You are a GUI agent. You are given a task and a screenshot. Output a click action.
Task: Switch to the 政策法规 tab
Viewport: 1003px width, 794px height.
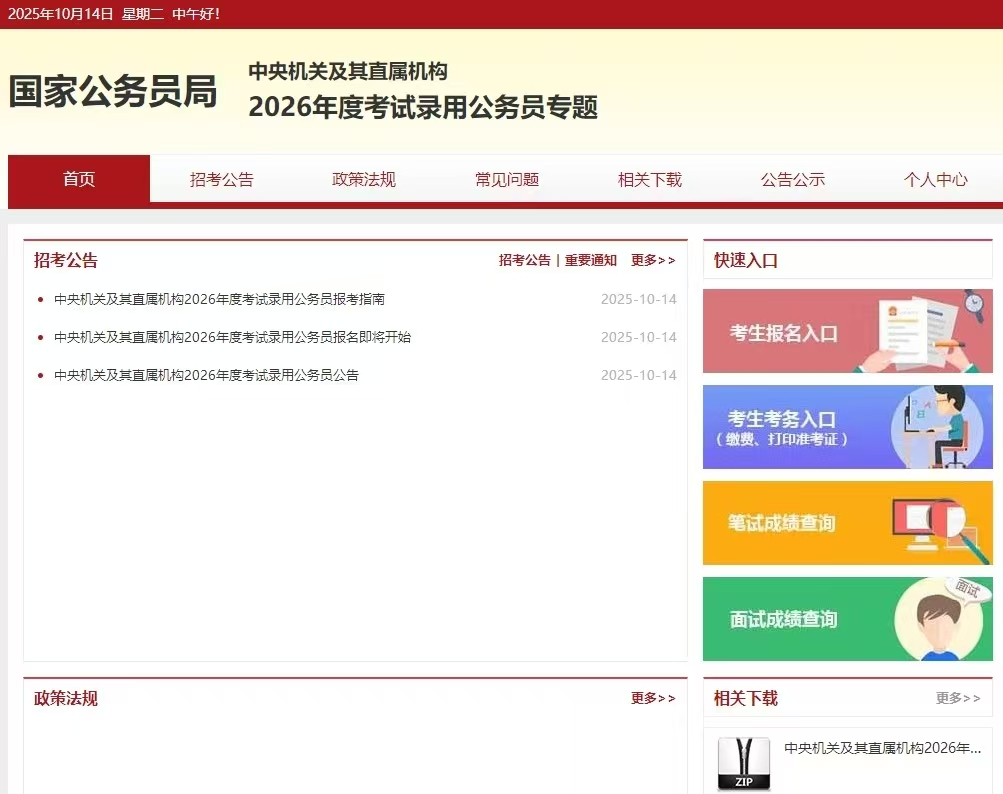coord(364,180)
